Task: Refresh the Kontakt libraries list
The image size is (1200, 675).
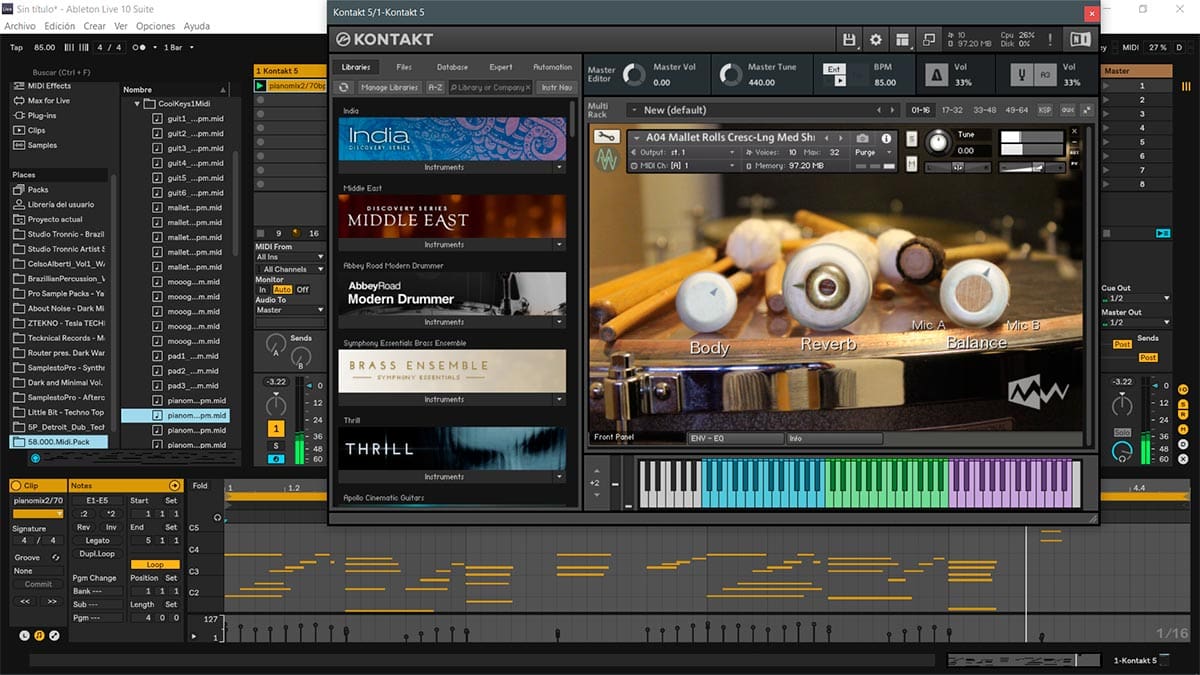Action: click(x=345, y=88)
